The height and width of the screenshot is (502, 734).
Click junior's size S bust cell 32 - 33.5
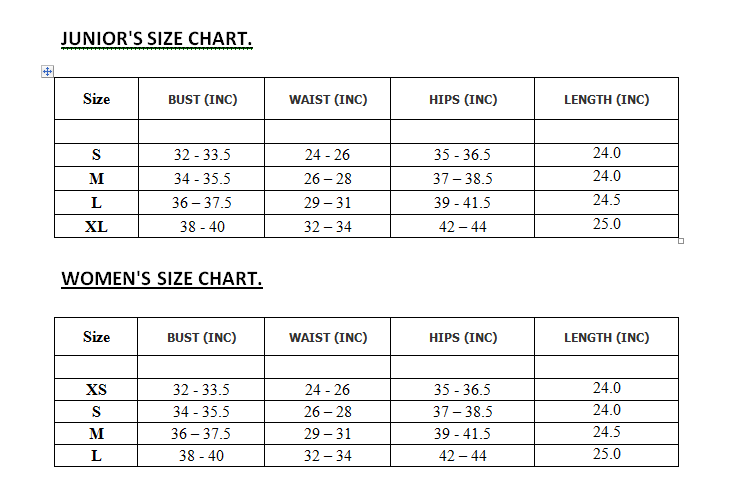click(202, 155)
